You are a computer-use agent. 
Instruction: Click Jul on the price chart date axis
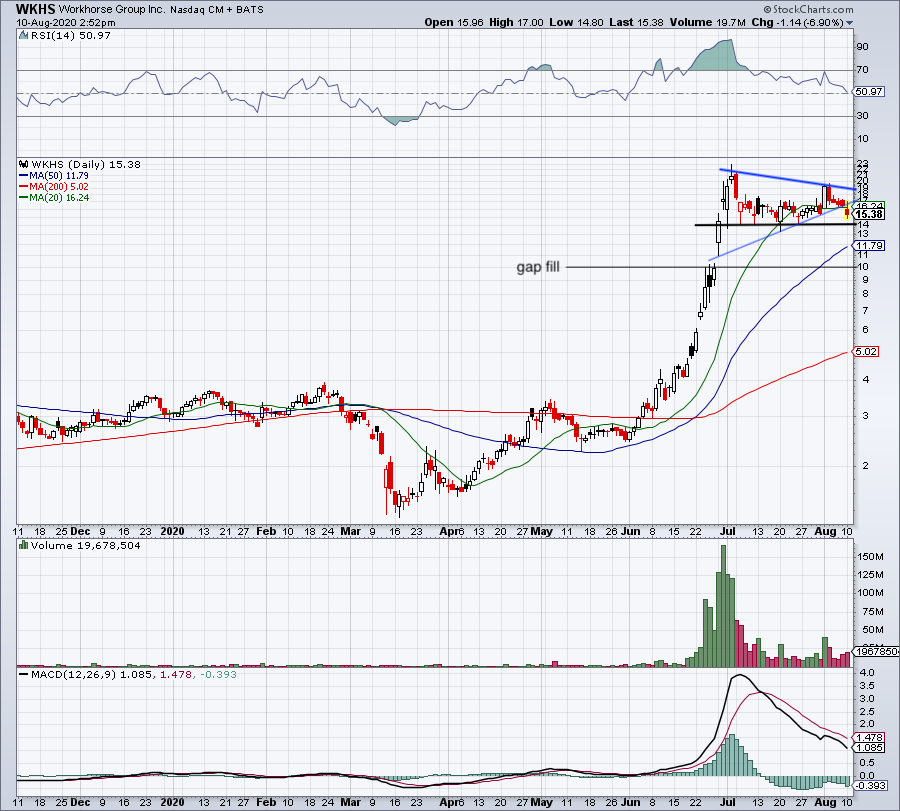728,531
